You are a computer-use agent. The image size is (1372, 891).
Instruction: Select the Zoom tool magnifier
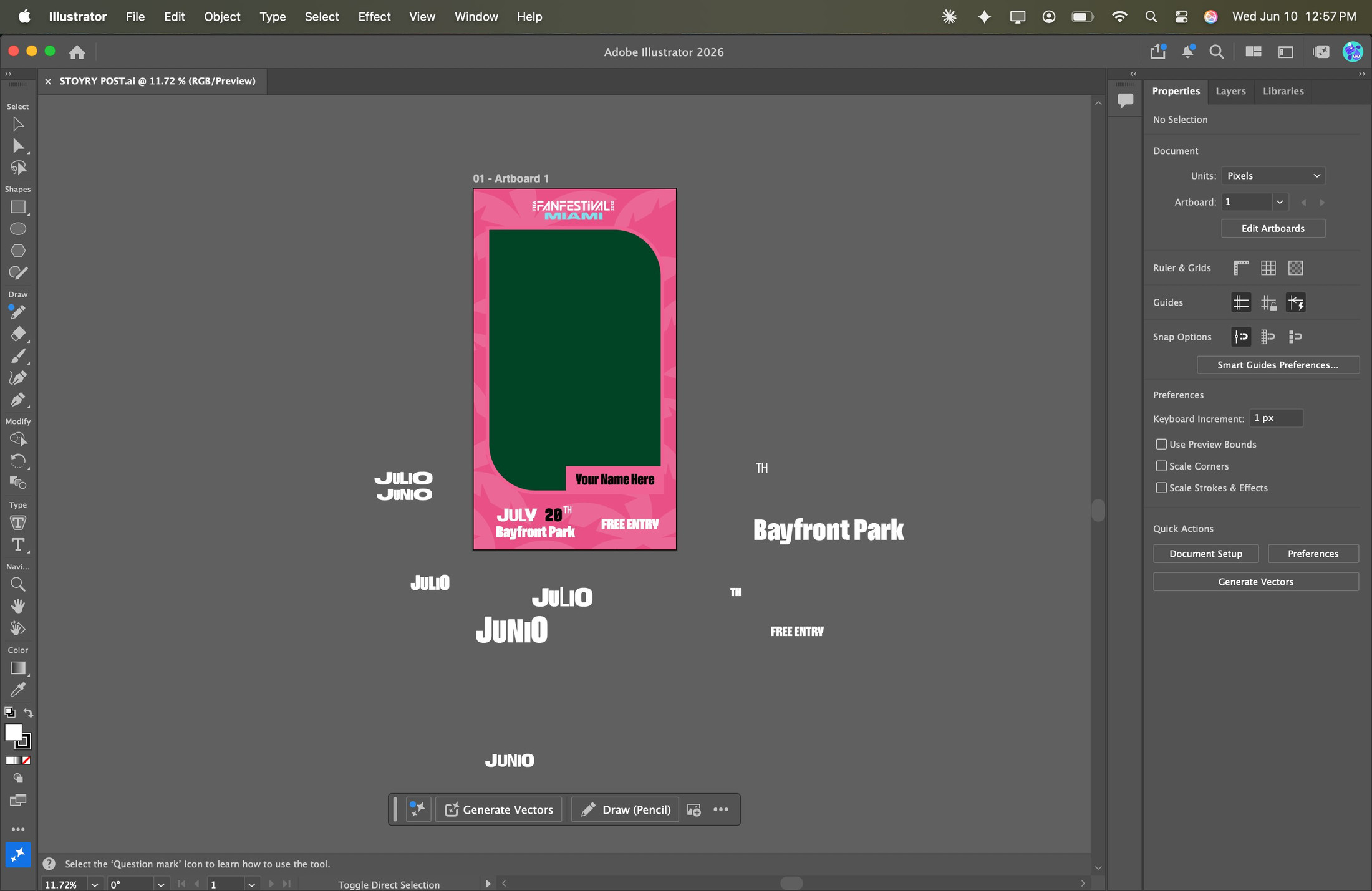17,584
